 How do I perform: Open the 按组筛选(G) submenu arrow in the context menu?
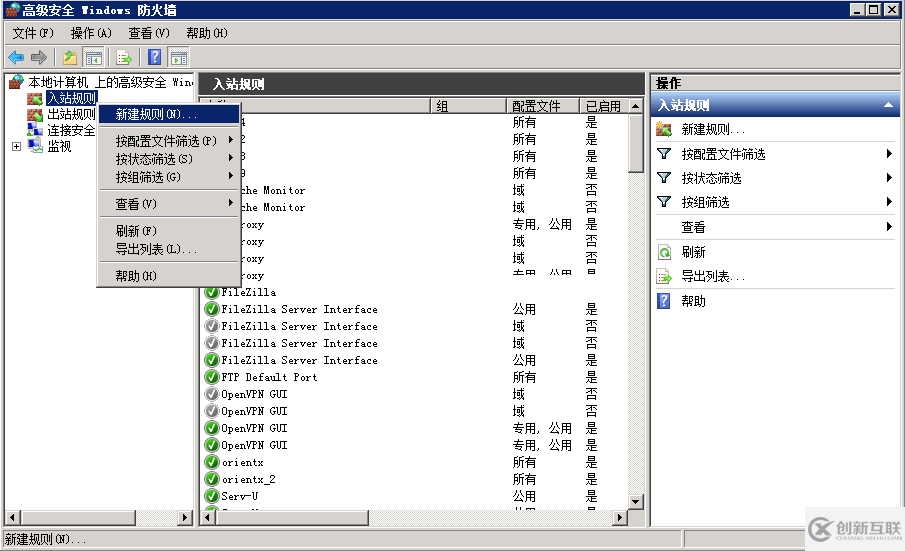(230, 175)
